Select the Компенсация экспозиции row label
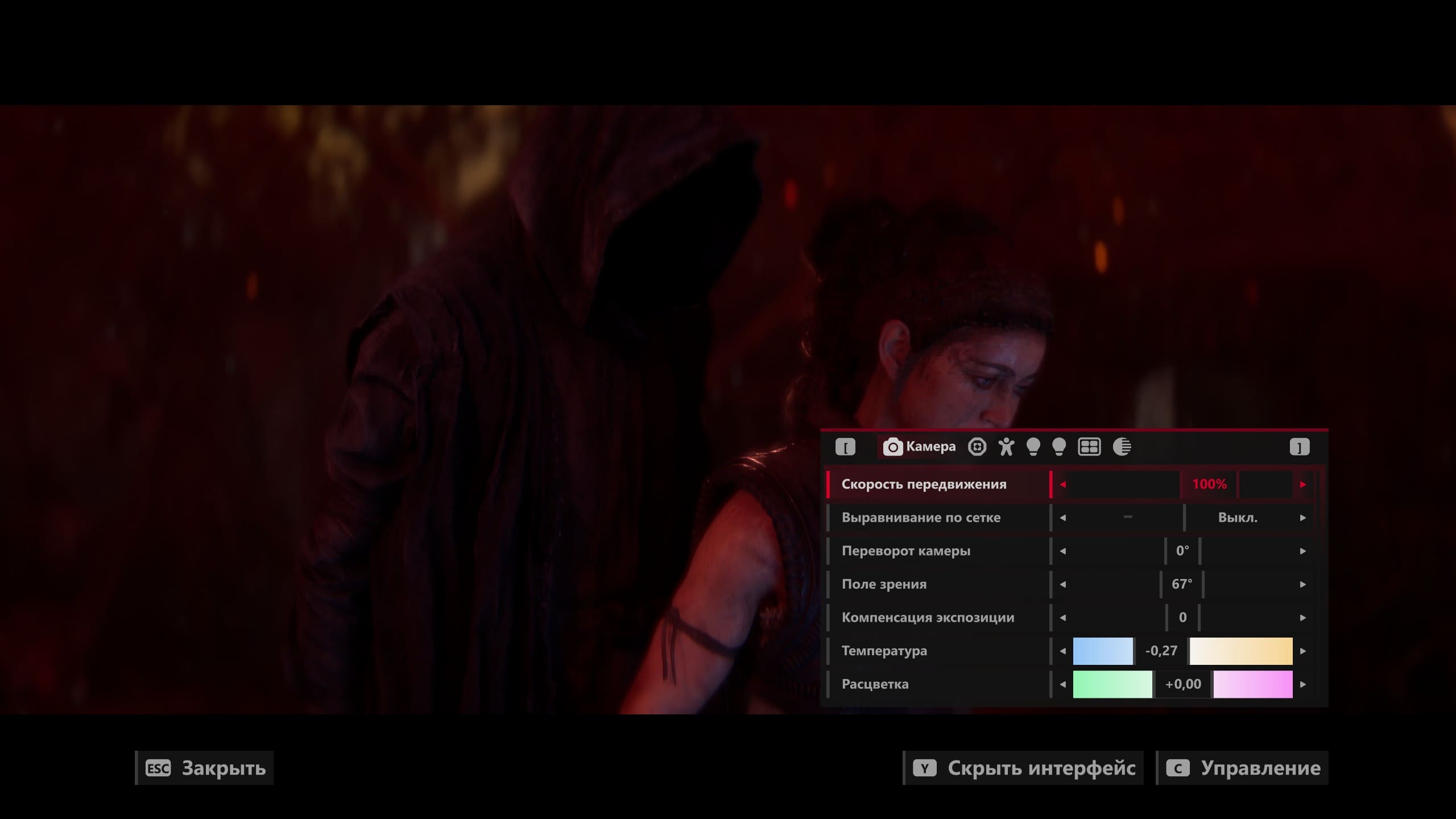Screen dimensions: 1456x819 (928, 618)
